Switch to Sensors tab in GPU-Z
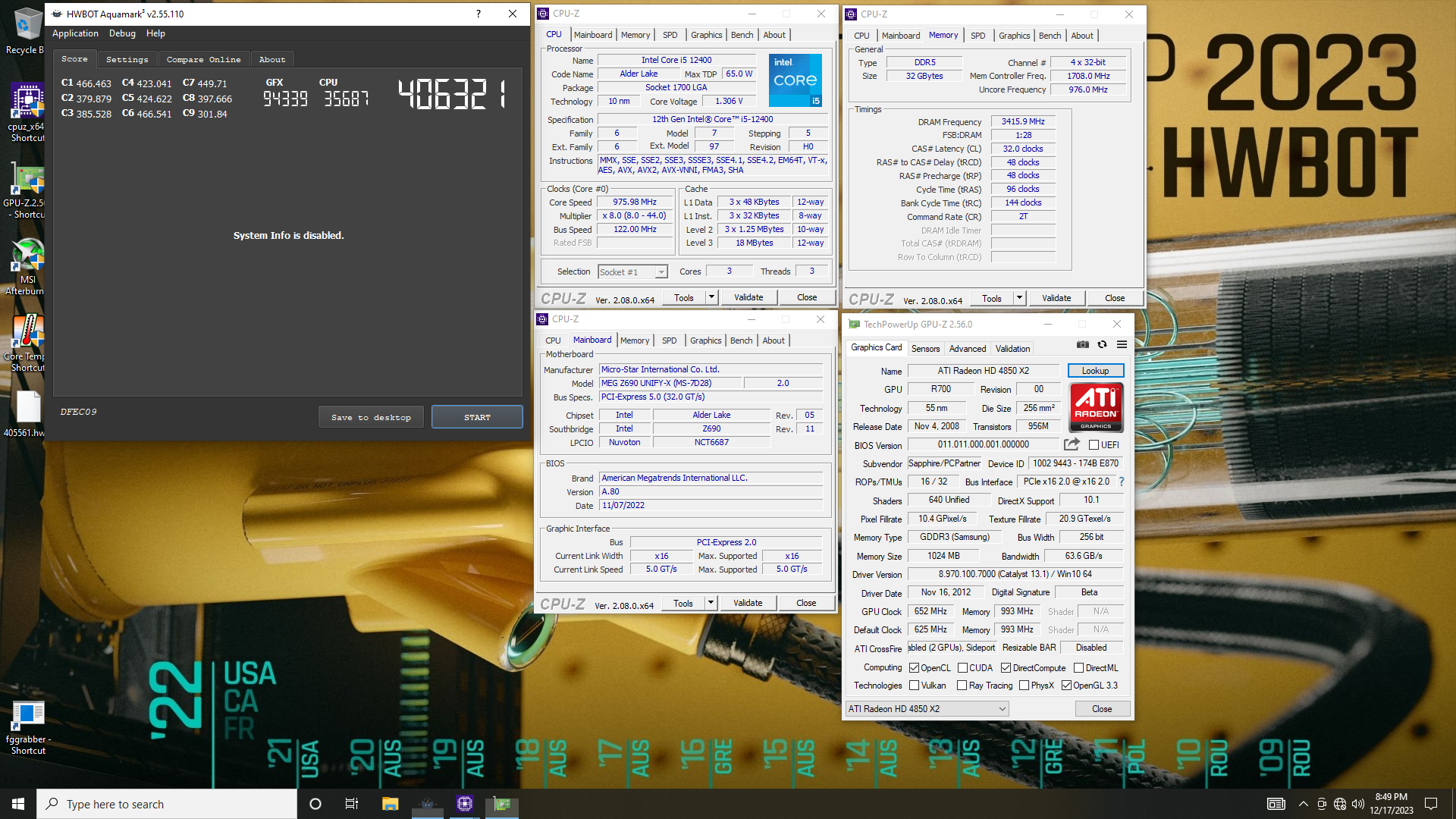 925,349
